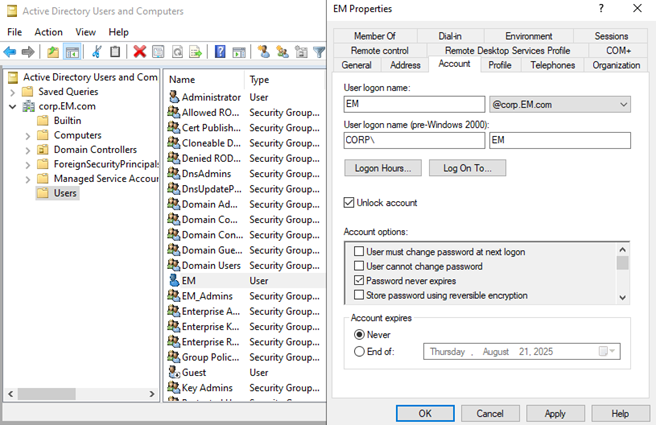Expand the ForeignSecurityPrincipals tree node
The height and width of the screenshot is (425, 656).
[28, 165]
